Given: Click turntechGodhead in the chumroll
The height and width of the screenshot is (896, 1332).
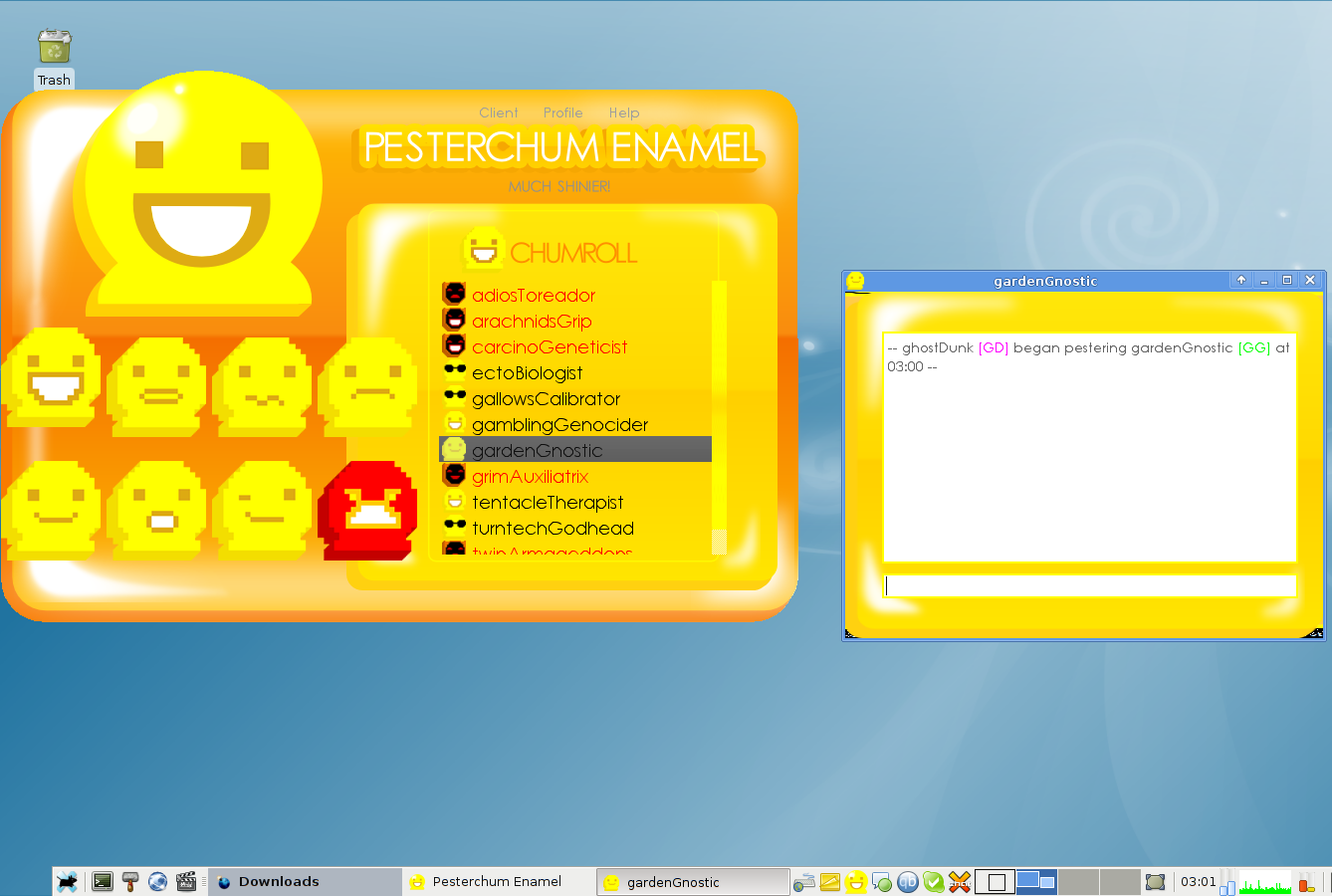Looking at the screenshot, I should click(x=553, y=529).
